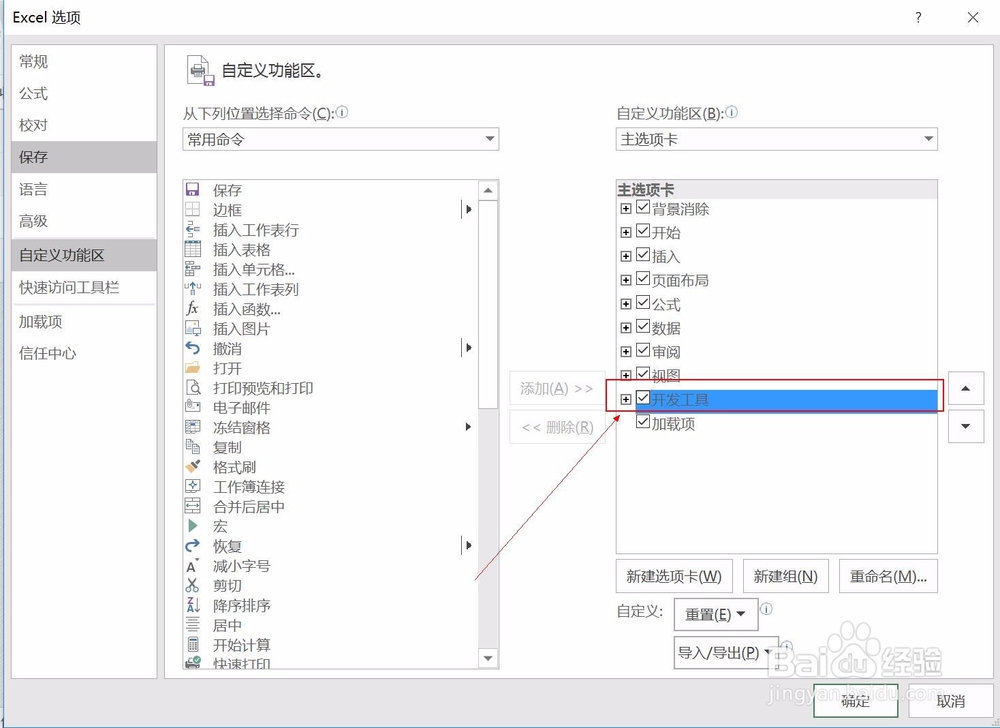Uncheck the 背景消除 tab checkbox
This screenshot has width=1000, height=728.
tap(643, 207)
